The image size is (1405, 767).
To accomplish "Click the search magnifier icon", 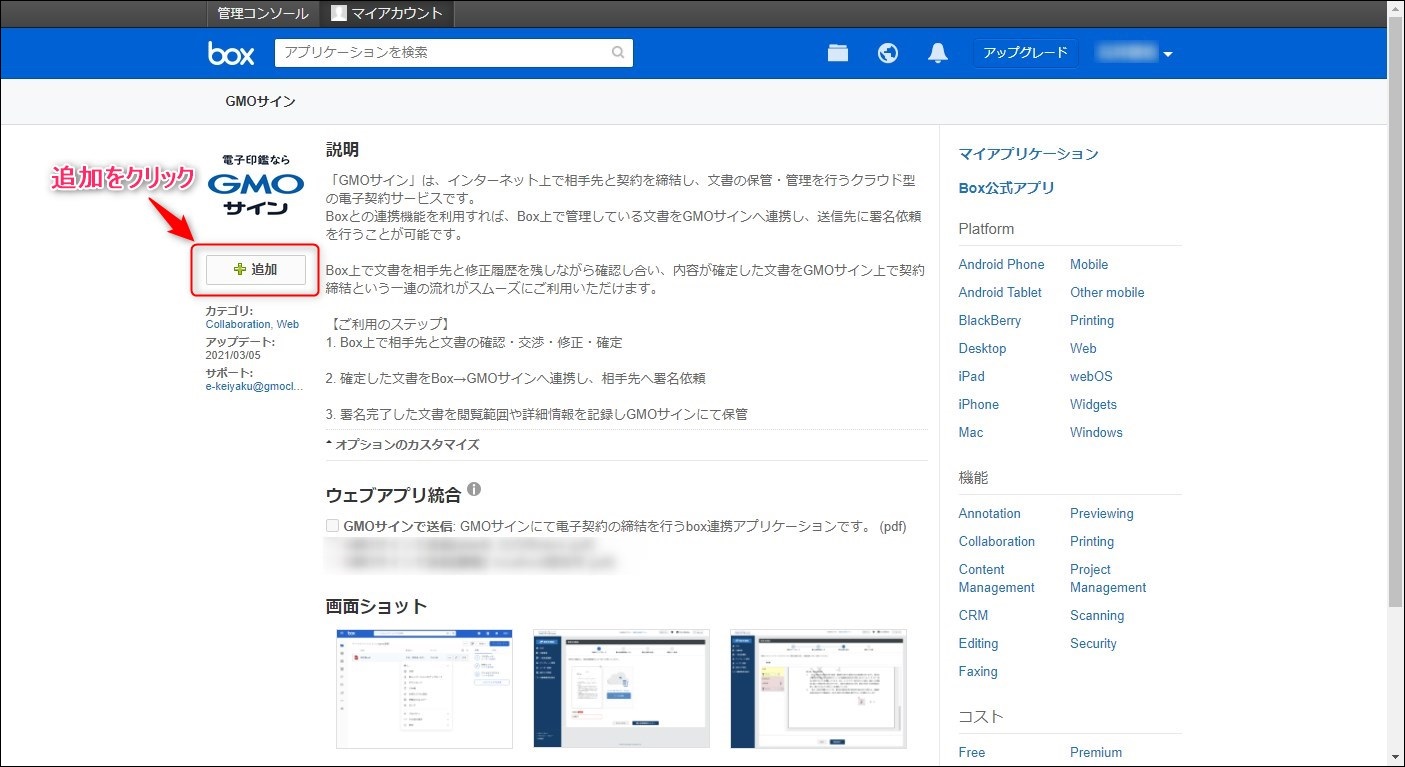I will click(x=618, y=53).
